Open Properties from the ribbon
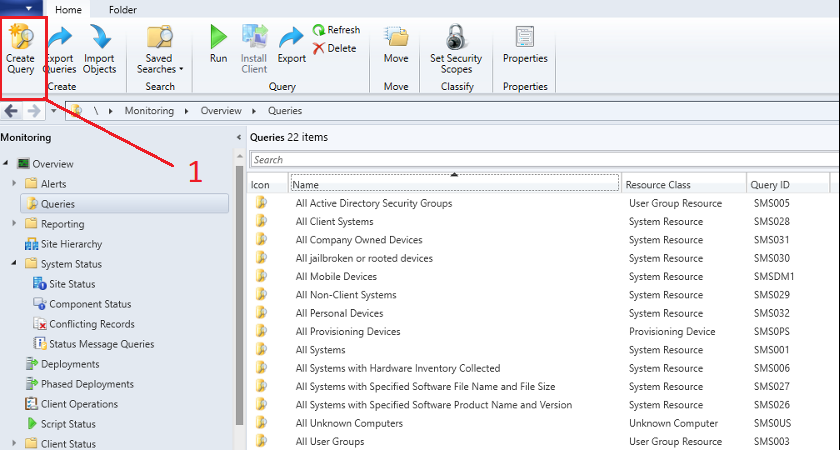 tap(525, 44)
